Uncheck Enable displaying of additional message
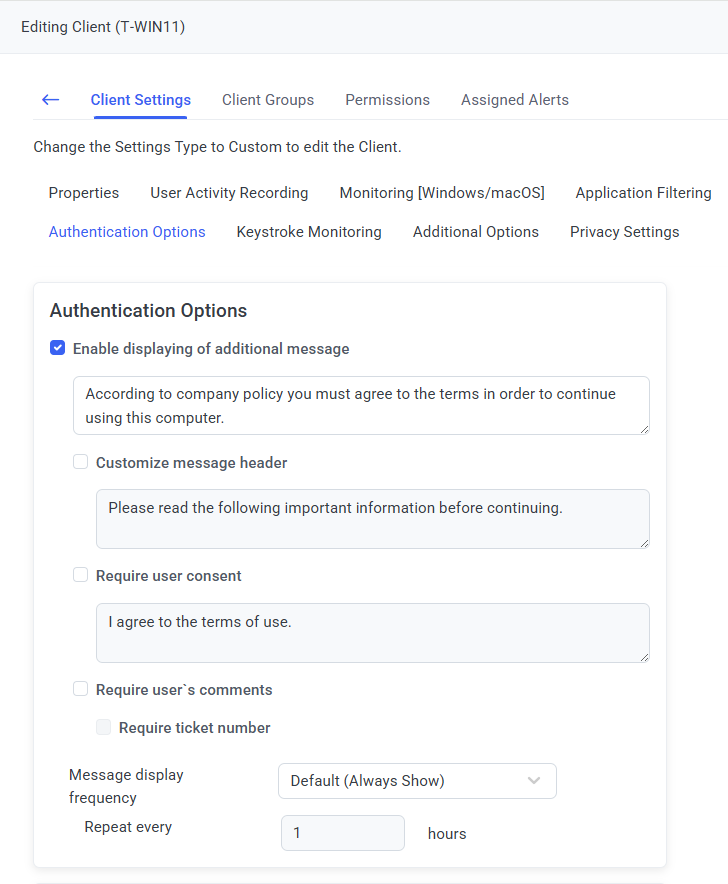 point(58,349)
